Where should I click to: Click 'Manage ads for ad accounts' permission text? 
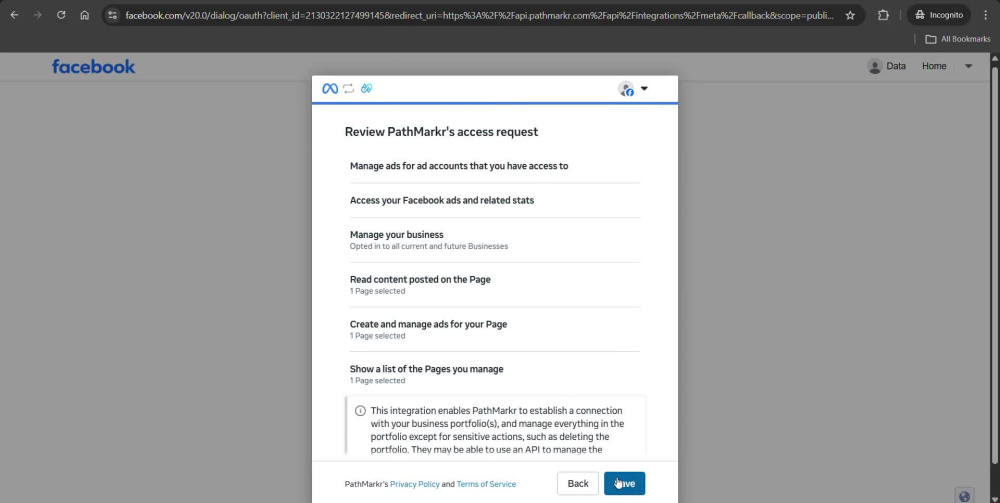pyautogui.click(x=459, y=166)
